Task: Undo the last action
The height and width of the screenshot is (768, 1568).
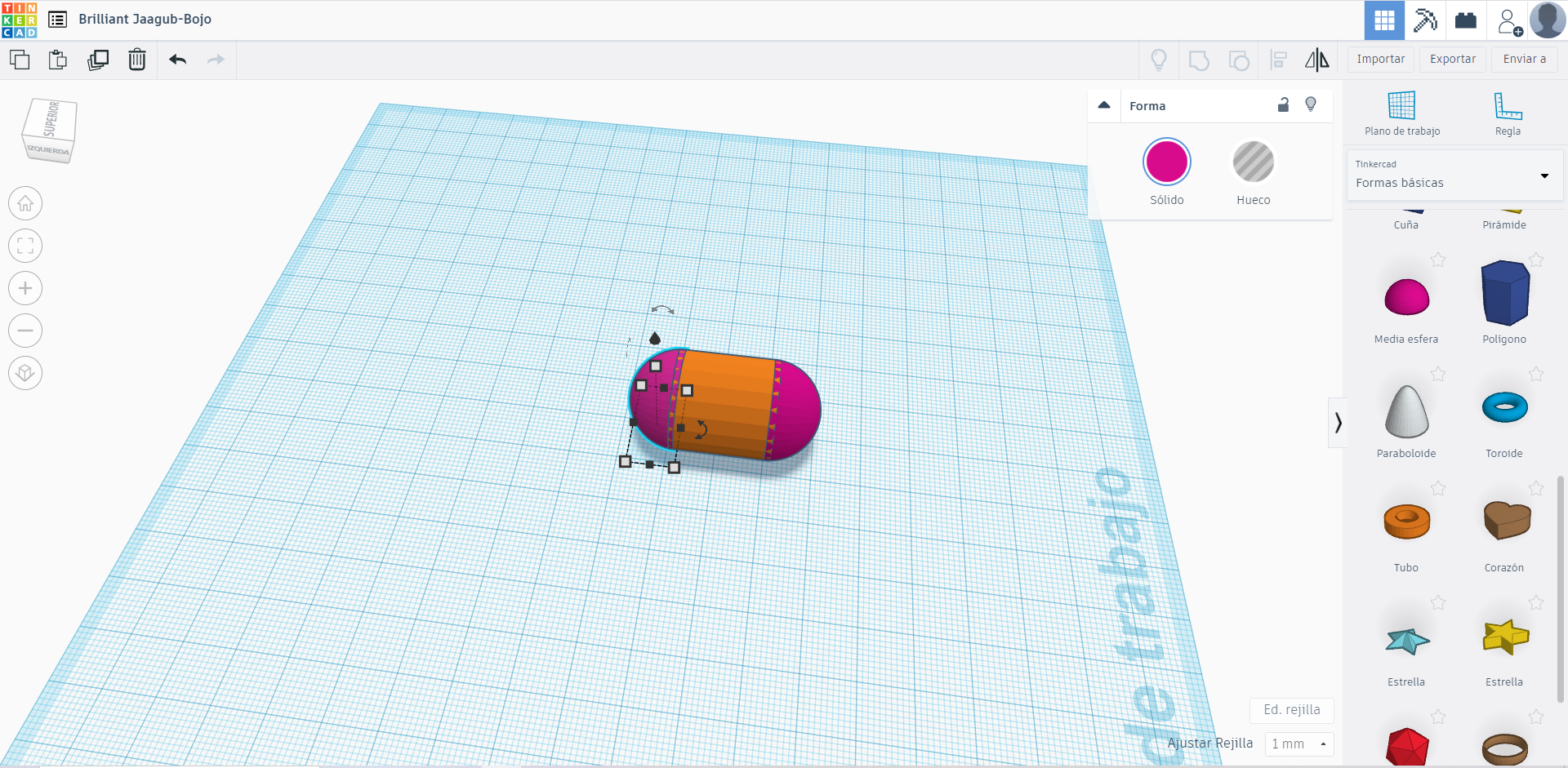Action: pyautogui.click(x=178, y=60)
